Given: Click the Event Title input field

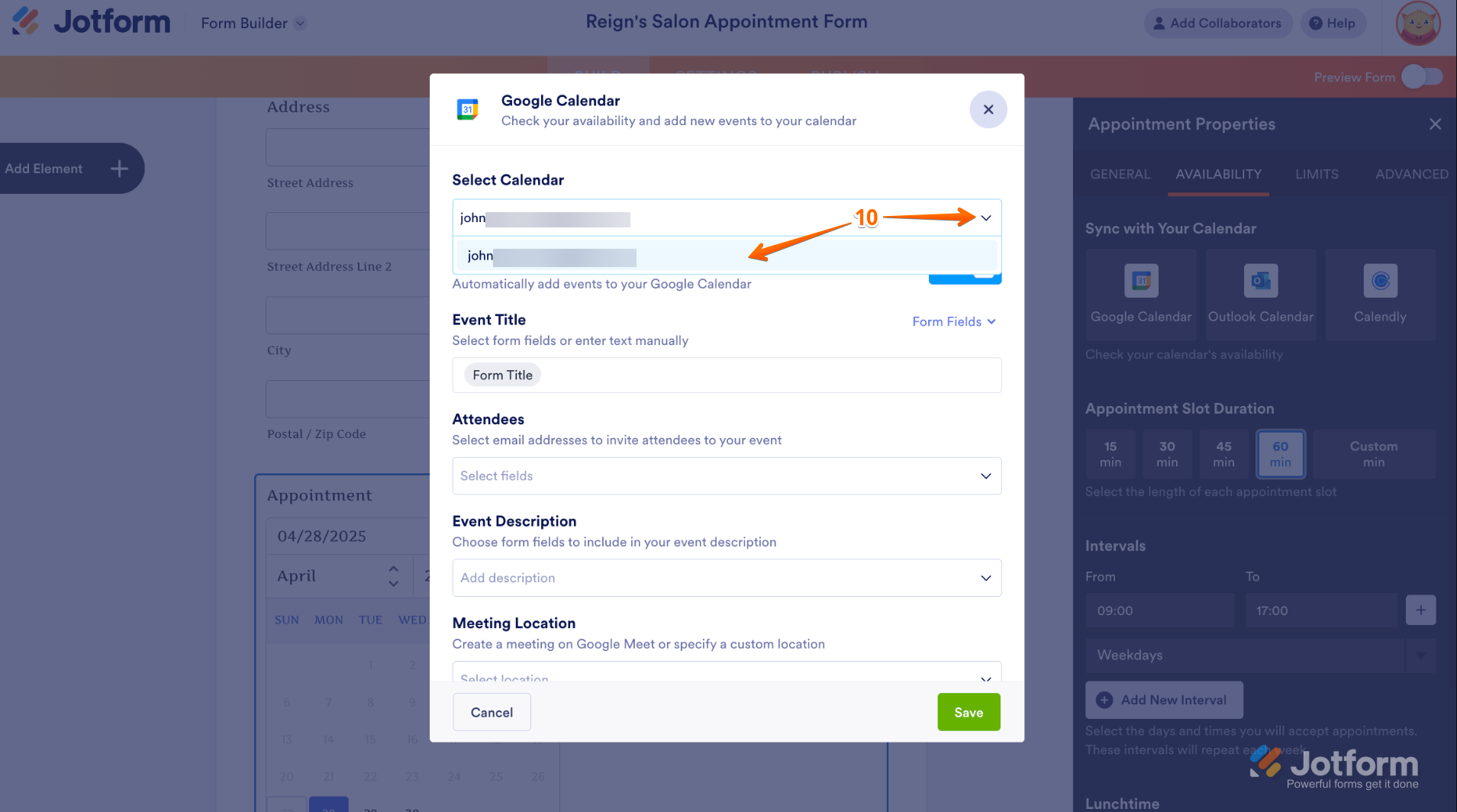Looking at the screenshot, I should [x=727, y=375].
